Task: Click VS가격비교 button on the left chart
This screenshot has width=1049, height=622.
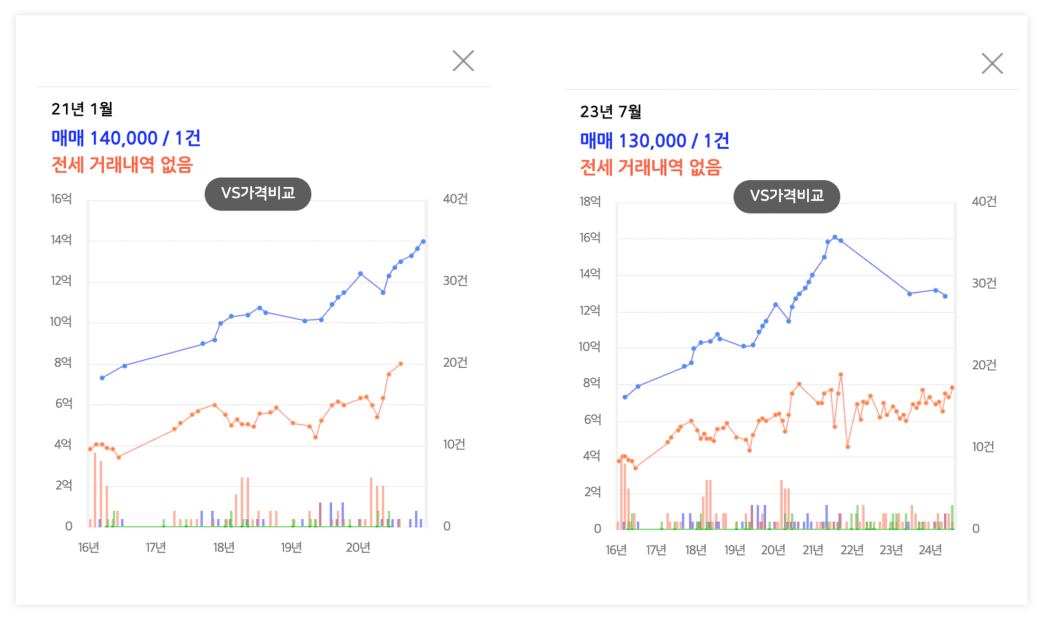Action: [x=258, y=194]
